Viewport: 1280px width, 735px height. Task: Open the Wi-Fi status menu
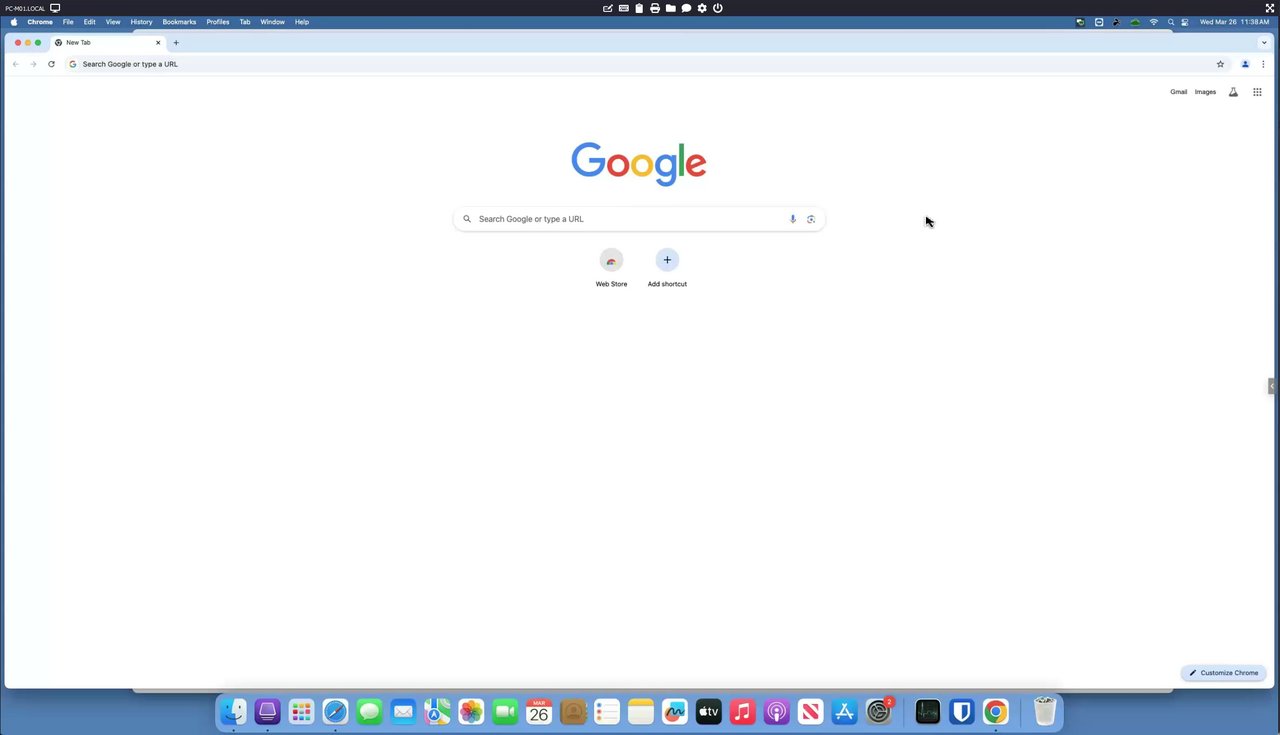click(1153, 22)
